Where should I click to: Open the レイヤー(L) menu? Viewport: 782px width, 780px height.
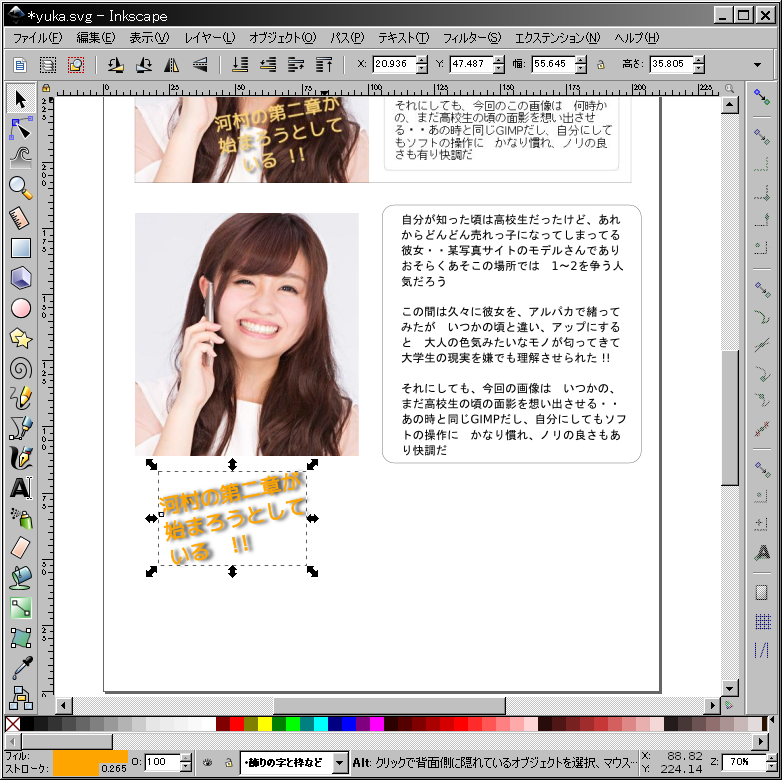pyautogui.click(x=209, y=38)
